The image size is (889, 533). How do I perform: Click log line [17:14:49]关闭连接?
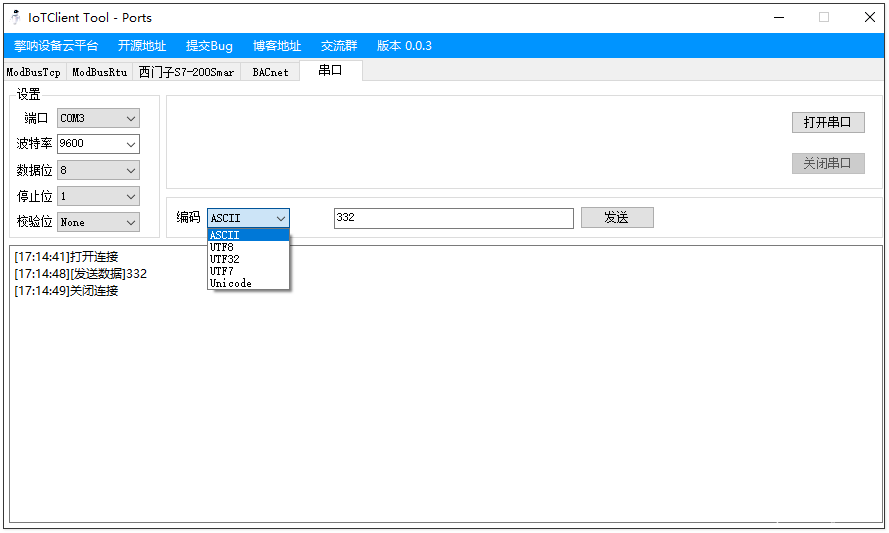[66, 291]
